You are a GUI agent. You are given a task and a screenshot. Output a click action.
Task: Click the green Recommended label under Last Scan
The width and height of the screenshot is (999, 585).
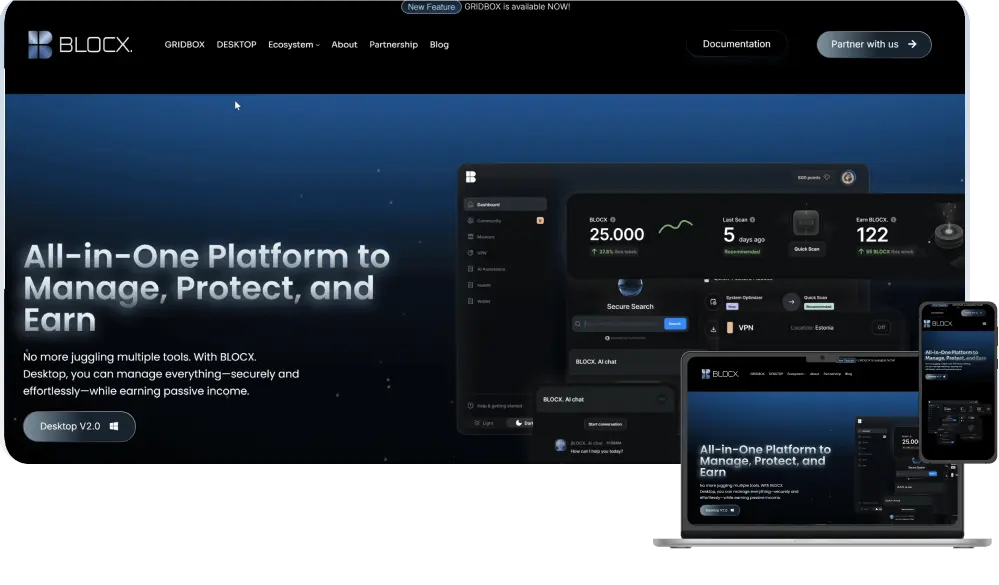click(742, 252)
